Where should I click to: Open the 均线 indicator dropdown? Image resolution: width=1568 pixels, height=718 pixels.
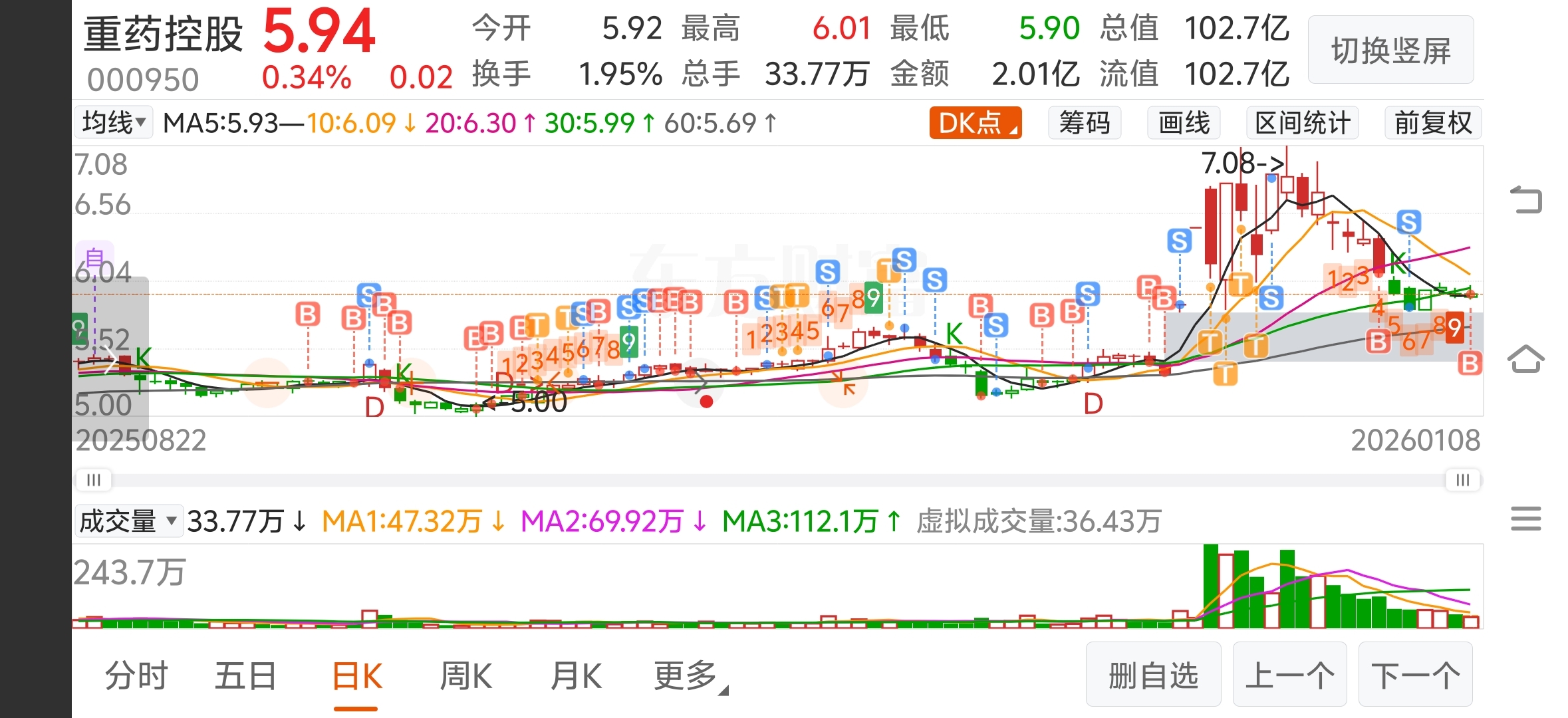(x=113, y=123)
